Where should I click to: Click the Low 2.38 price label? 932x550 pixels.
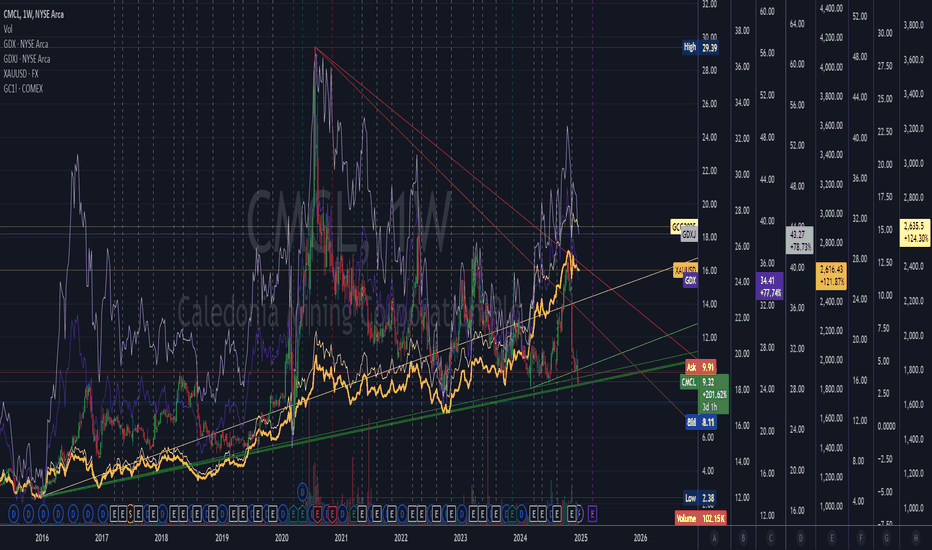(x=699, y=498)
